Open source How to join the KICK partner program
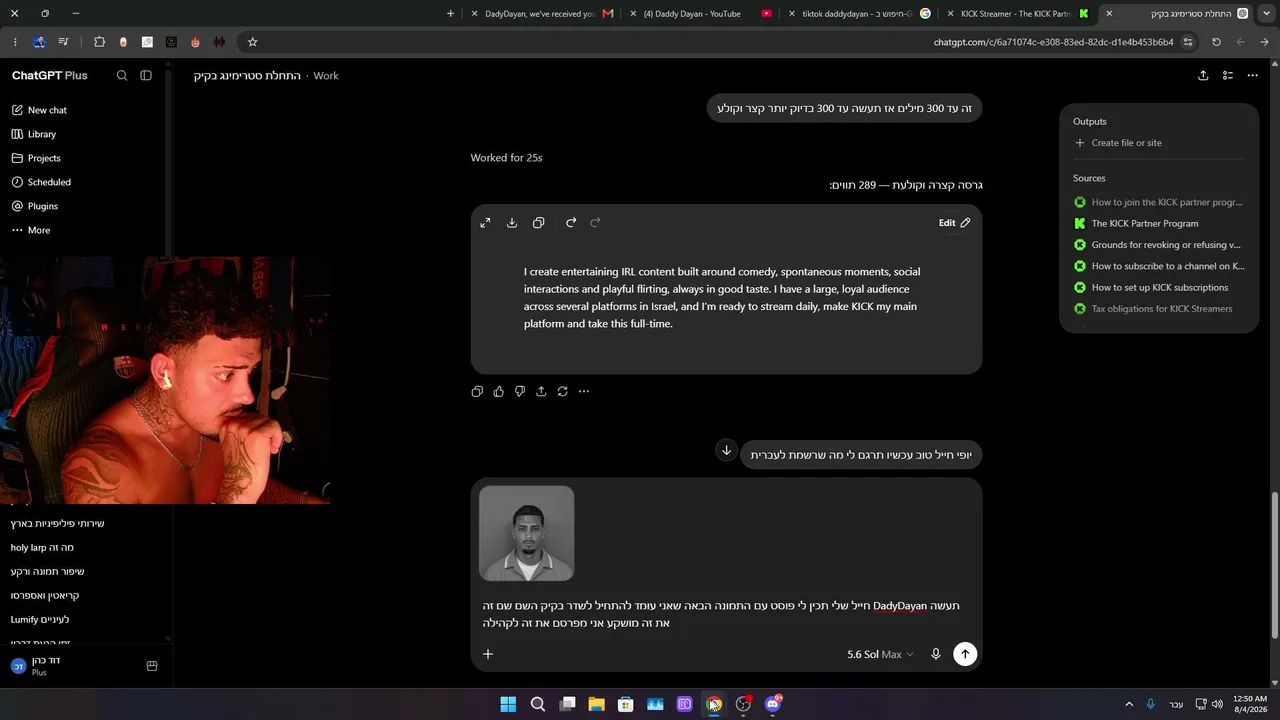 (1158, 202)
